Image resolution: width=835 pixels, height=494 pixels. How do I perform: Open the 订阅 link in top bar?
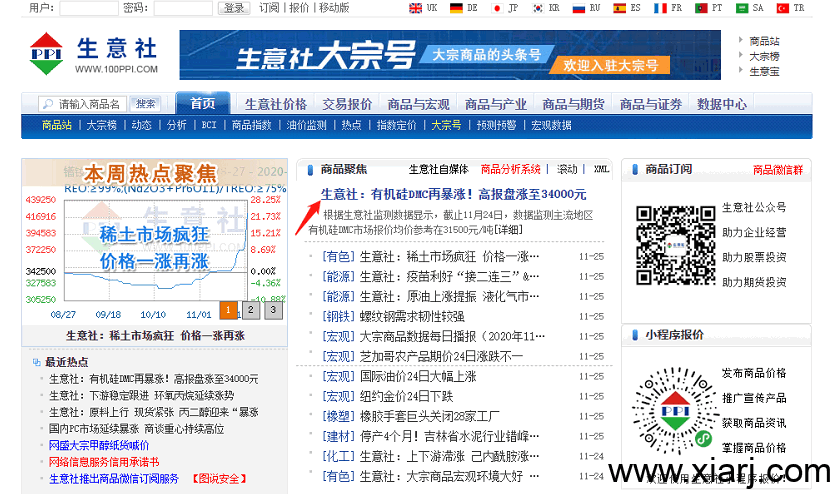coord(269,8)
